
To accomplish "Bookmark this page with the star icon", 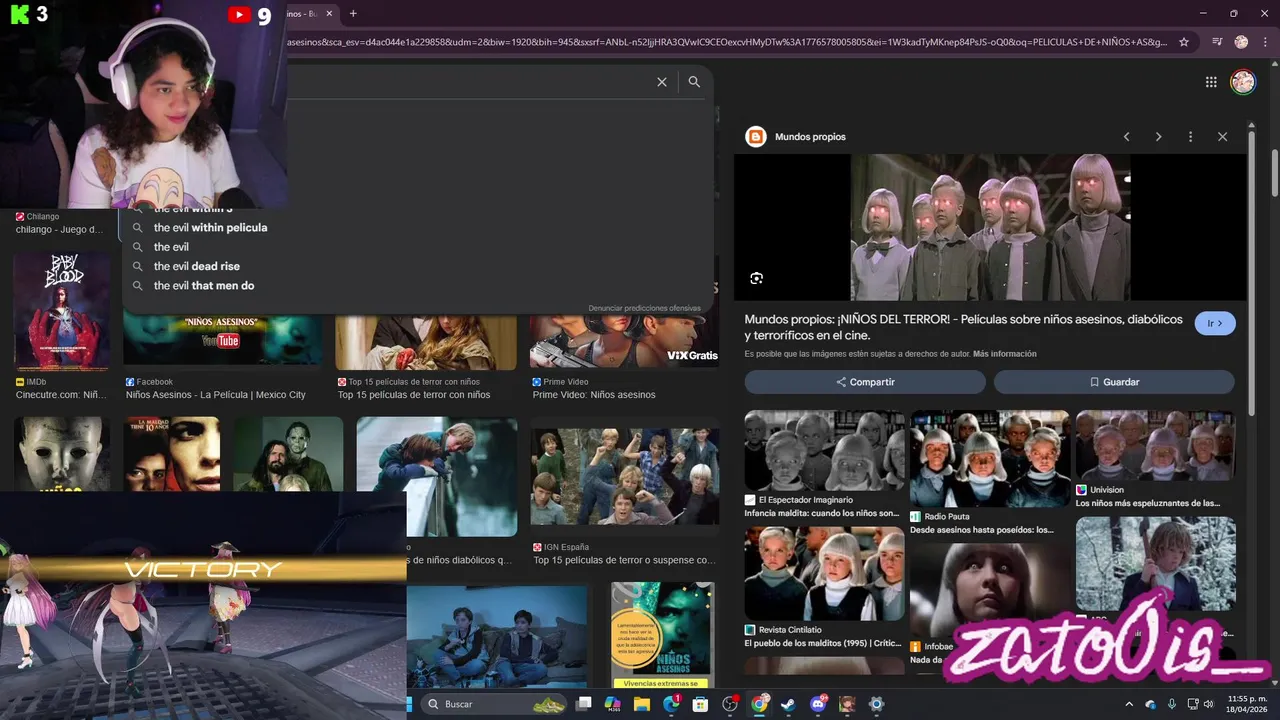I will pyautogui.click(x=1184, y=42).
